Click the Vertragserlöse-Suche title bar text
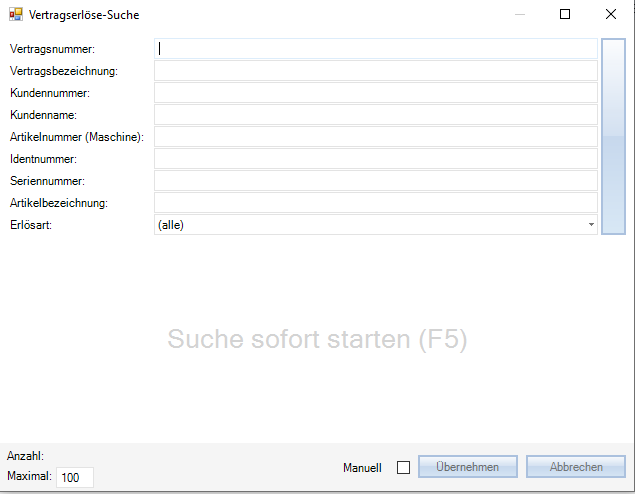The width and height of the screenshot is (635, 494). 84,15
